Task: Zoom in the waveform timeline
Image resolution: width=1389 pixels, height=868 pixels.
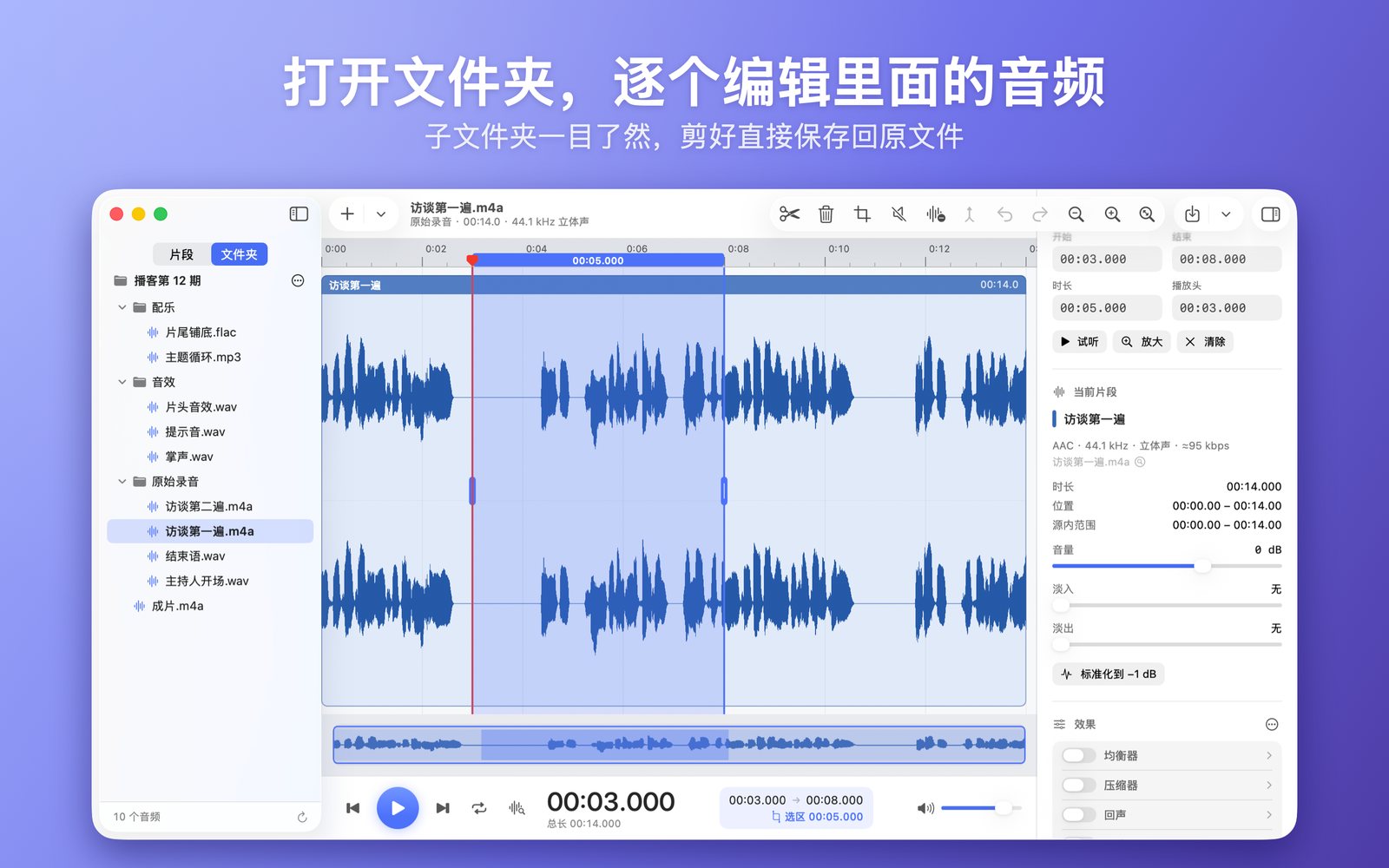Action: [x=1112, y=214]
